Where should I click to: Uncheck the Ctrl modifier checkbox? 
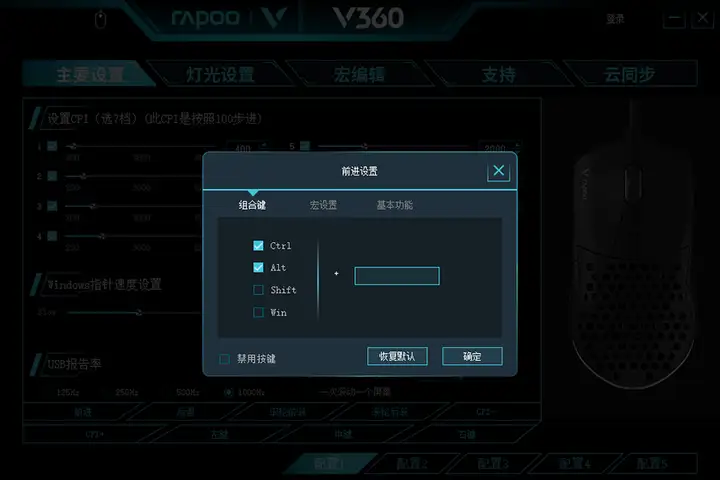[259, 246]
